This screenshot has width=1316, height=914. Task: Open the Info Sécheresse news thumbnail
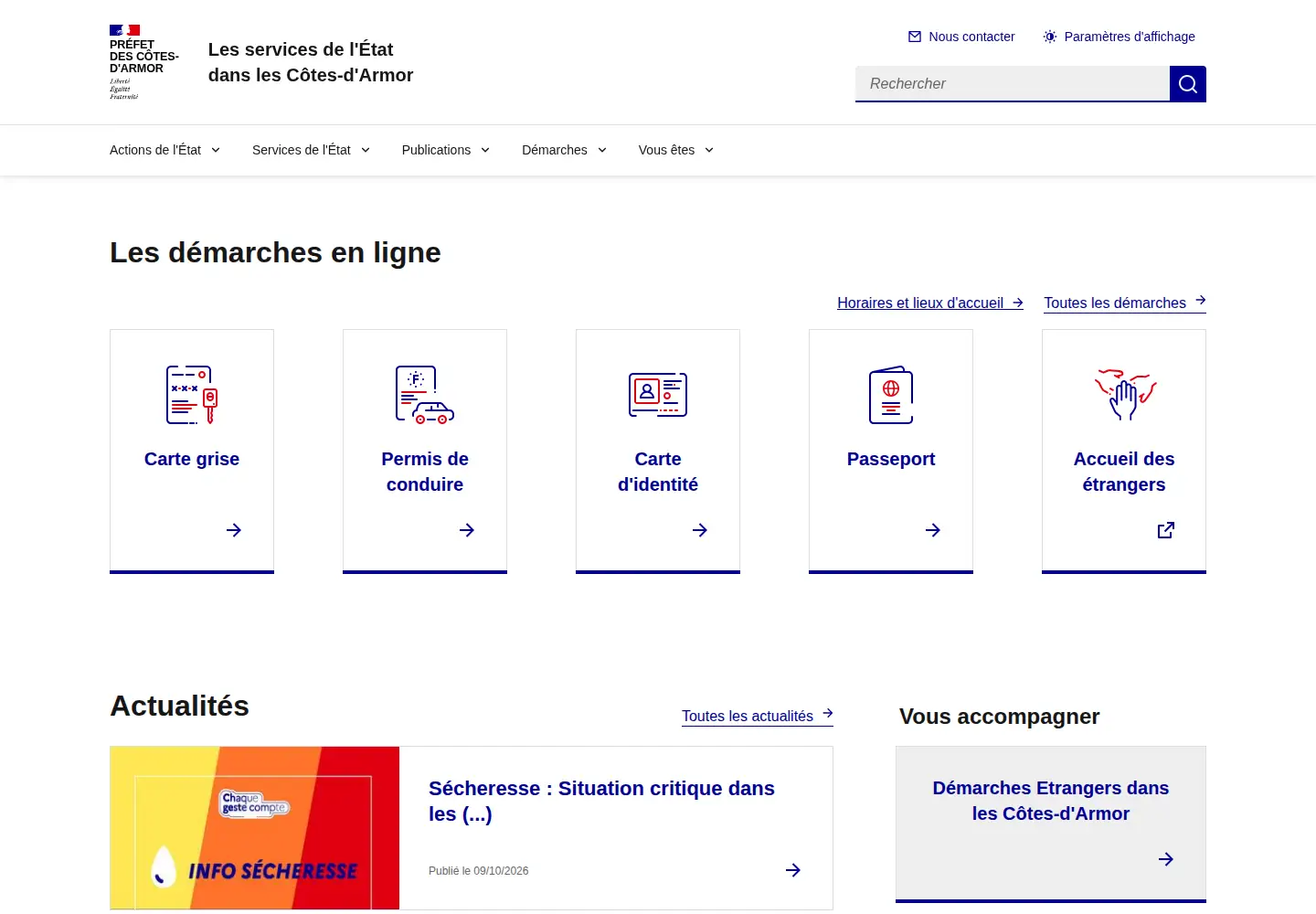255,828
